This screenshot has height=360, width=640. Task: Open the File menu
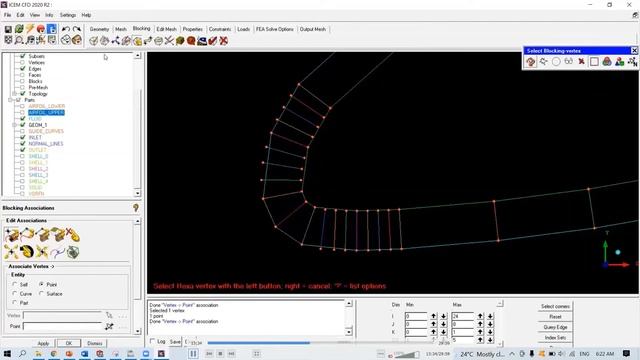tap(7, 15)
